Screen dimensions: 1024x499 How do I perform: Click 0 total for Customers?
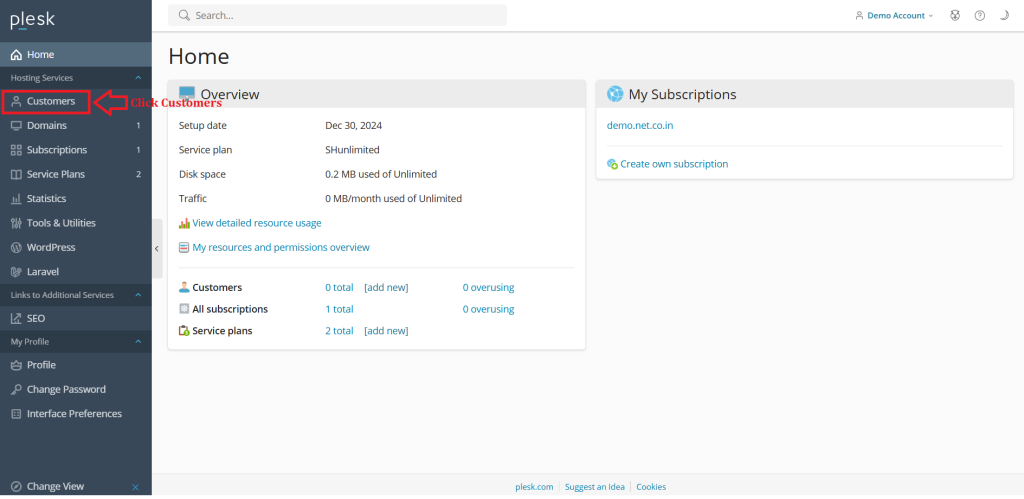tap(340, 287)
